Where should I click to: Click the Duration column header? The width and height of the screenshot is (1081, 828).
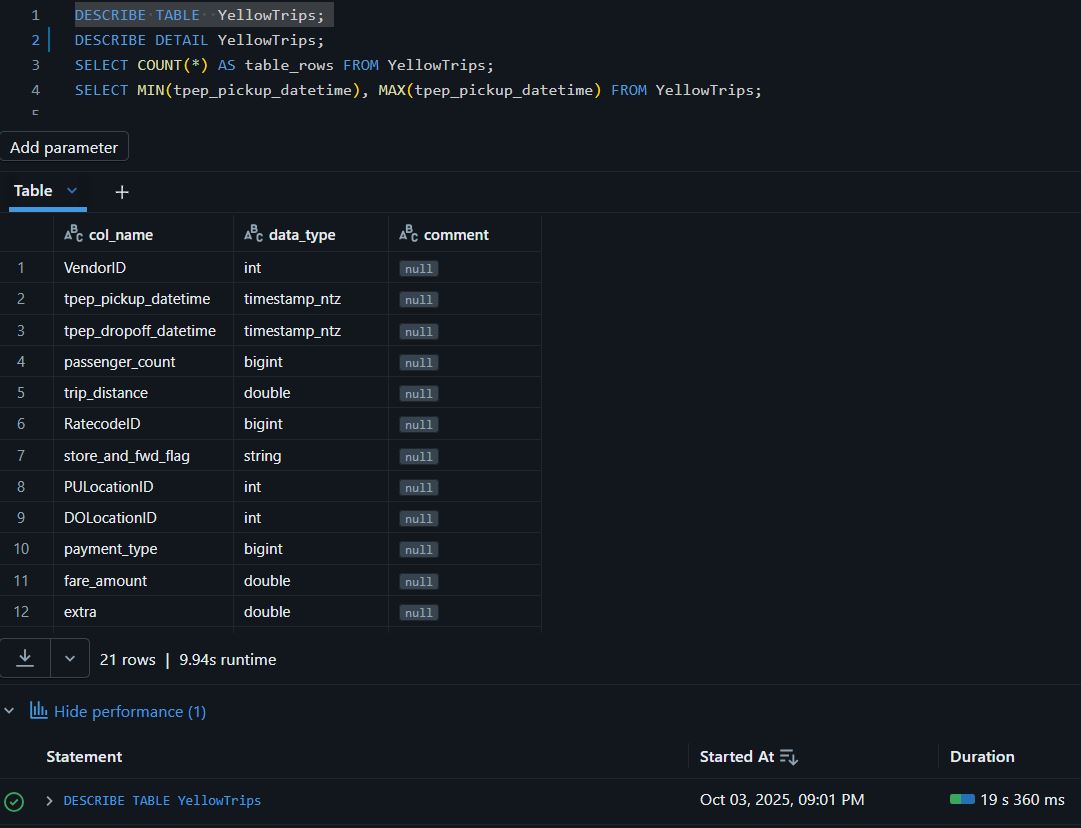[982, 757]
